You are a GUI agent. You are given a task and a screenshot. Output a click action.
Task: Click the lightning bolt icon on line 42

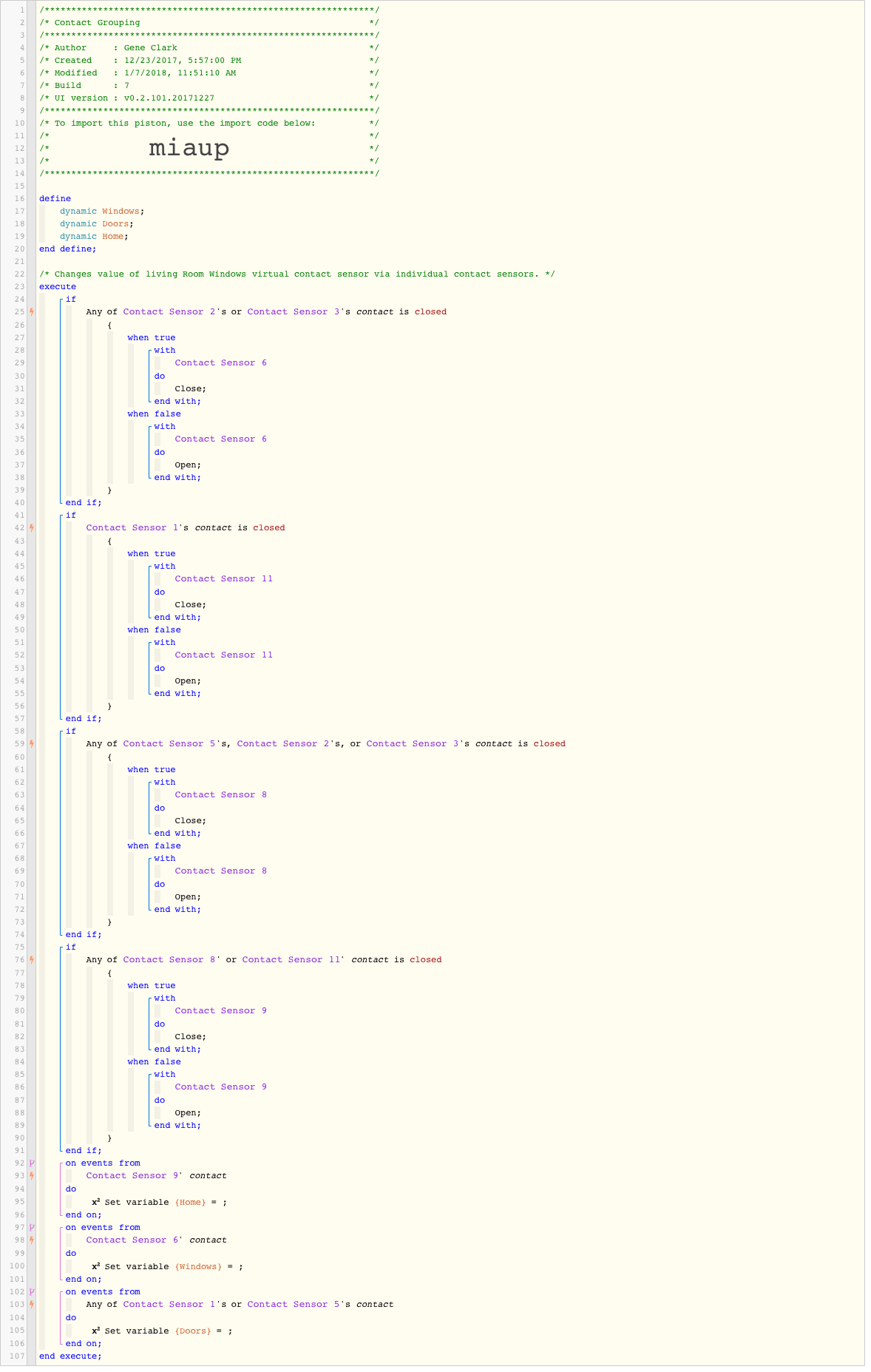[32, 528]
